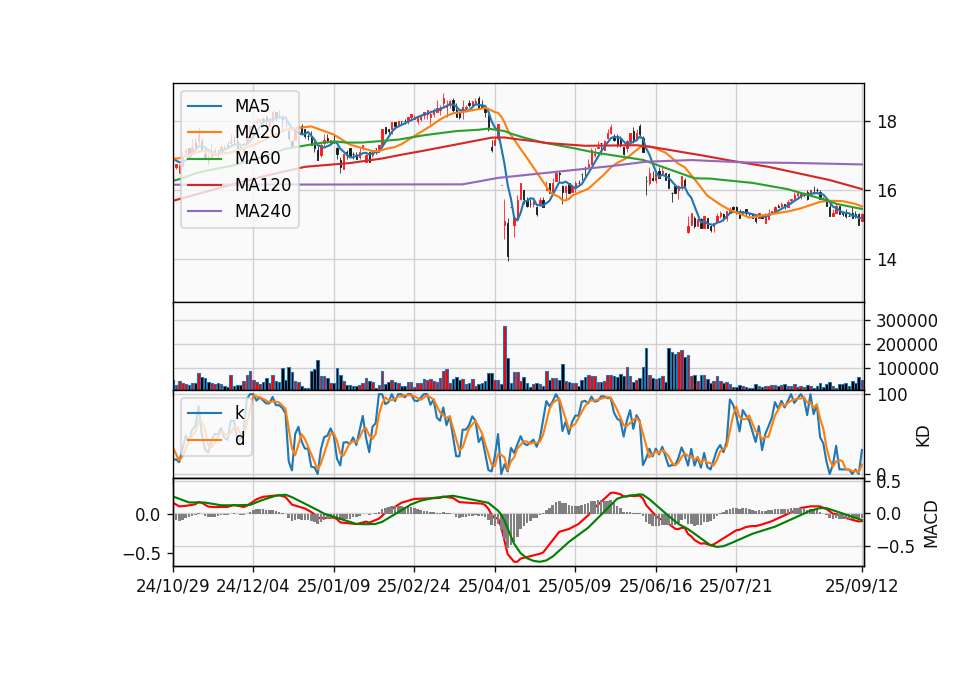Click the vertical MACD axis title
Image resolution: width=960 pixels, height=690 pixels.
click(931, 524)
